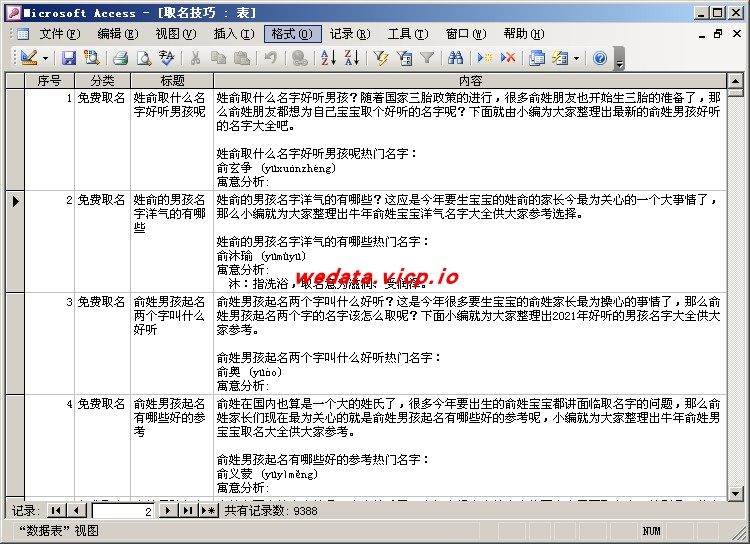
Task: Click the record number input box
Action: click(x=123, y=511)
